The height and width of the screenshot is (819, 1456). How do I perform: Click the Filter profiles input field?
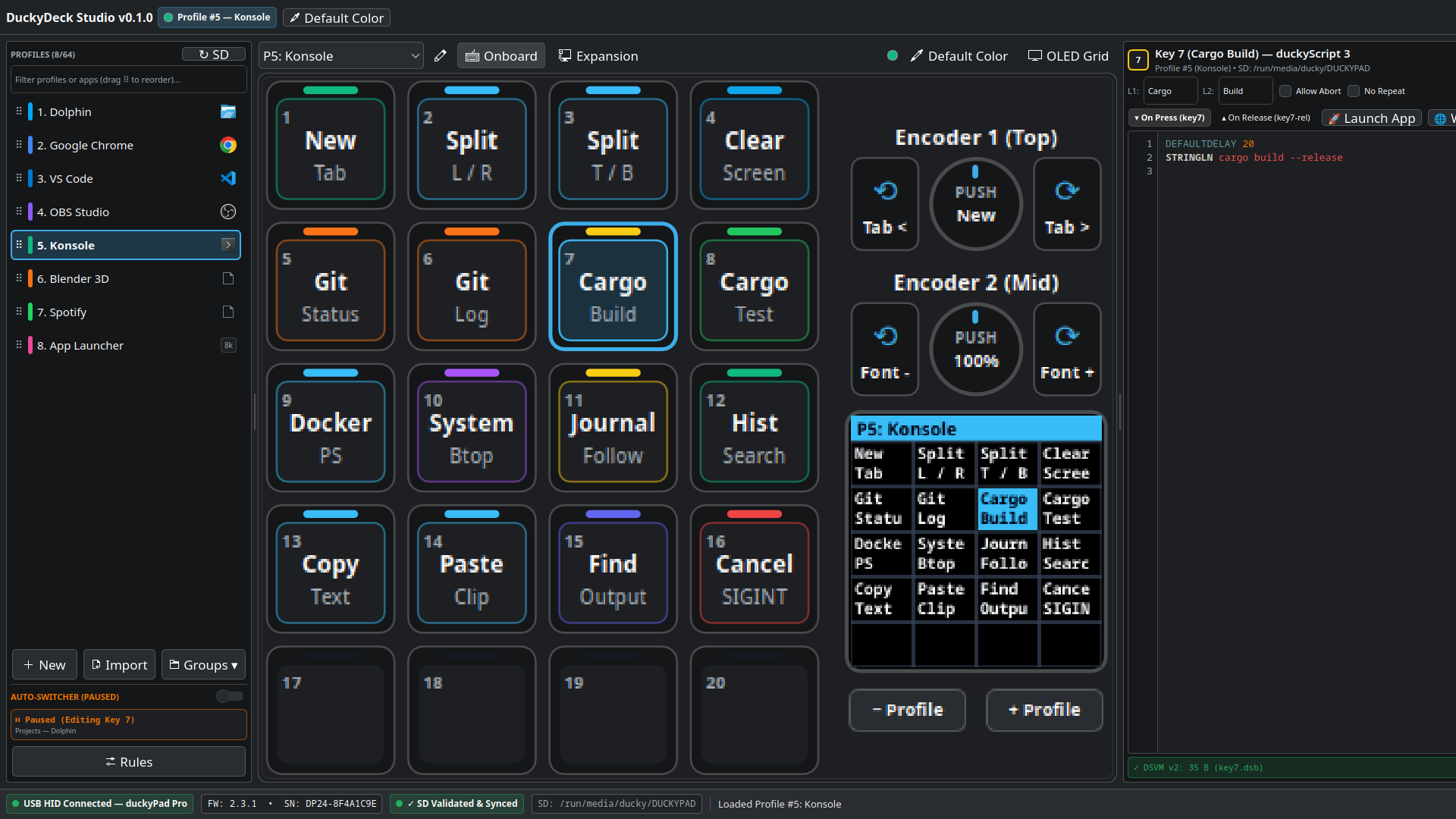pos(128,80)
